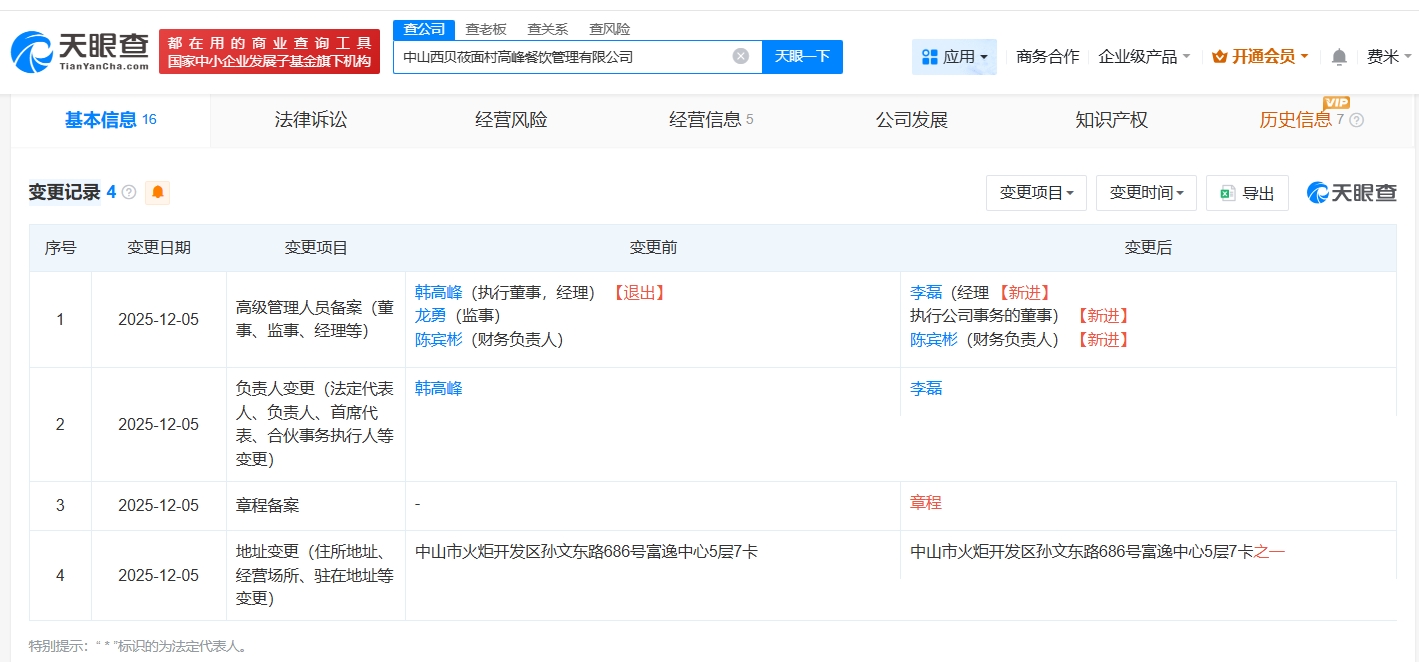
Task: Click help icon next to 历史信息 tab
Action: coord(1356,120)
